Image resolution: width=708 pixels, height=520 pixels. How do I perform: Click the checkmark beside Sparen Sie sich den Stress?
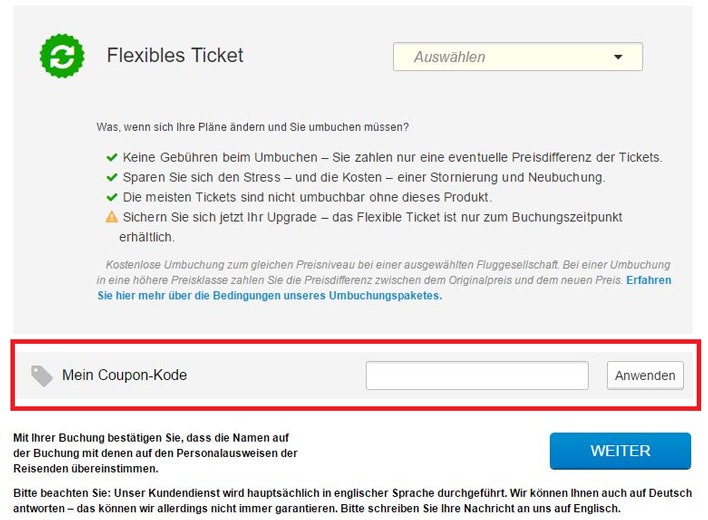click(x=112, y=177)
